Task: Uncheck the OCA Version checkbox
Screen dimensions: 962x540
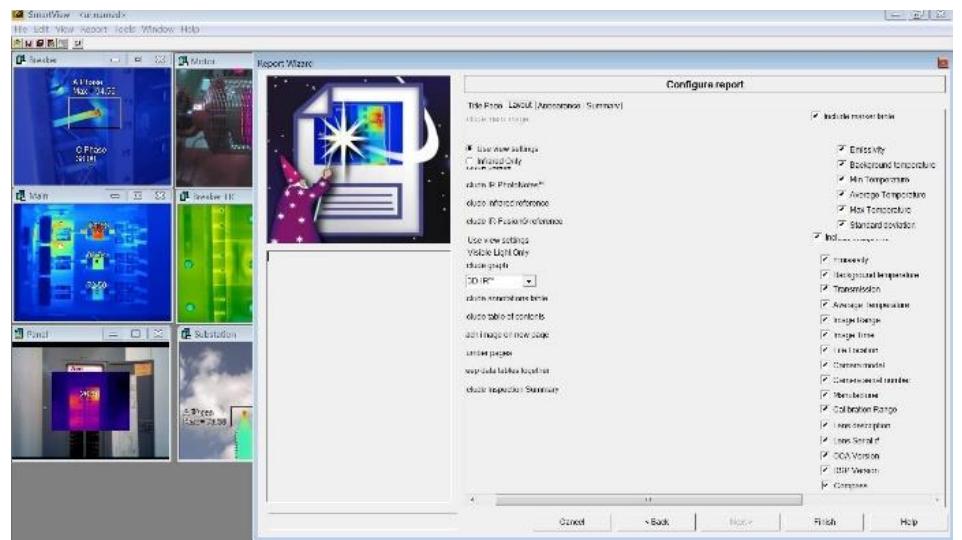Action: (x=825, y=455)
